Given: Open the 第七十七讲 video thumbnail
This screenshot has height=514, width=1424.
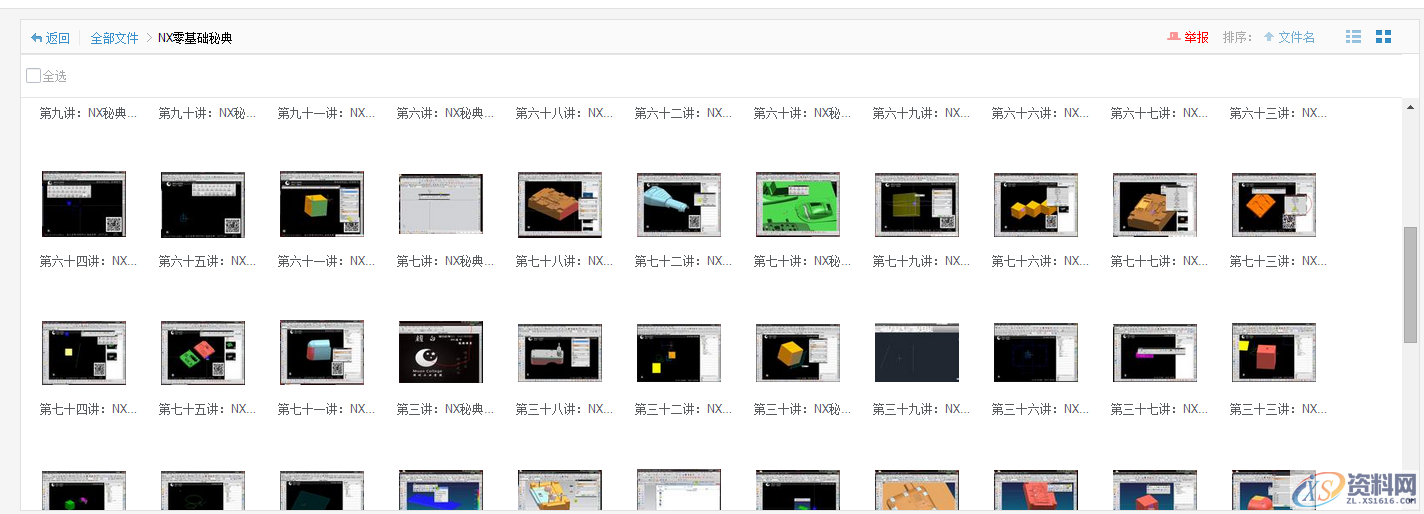Looking at the screenshot, I should 1155,204.
